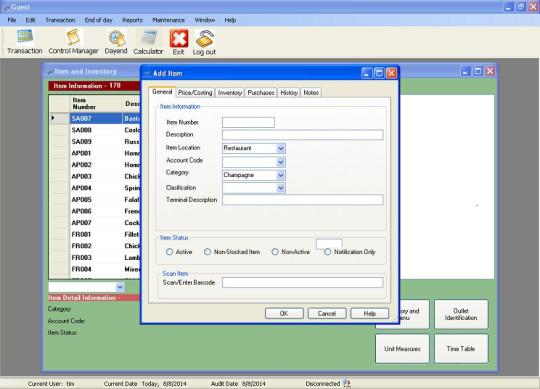Open the Account Code dropdown
The image size is (540, 389).
(281, 162)
